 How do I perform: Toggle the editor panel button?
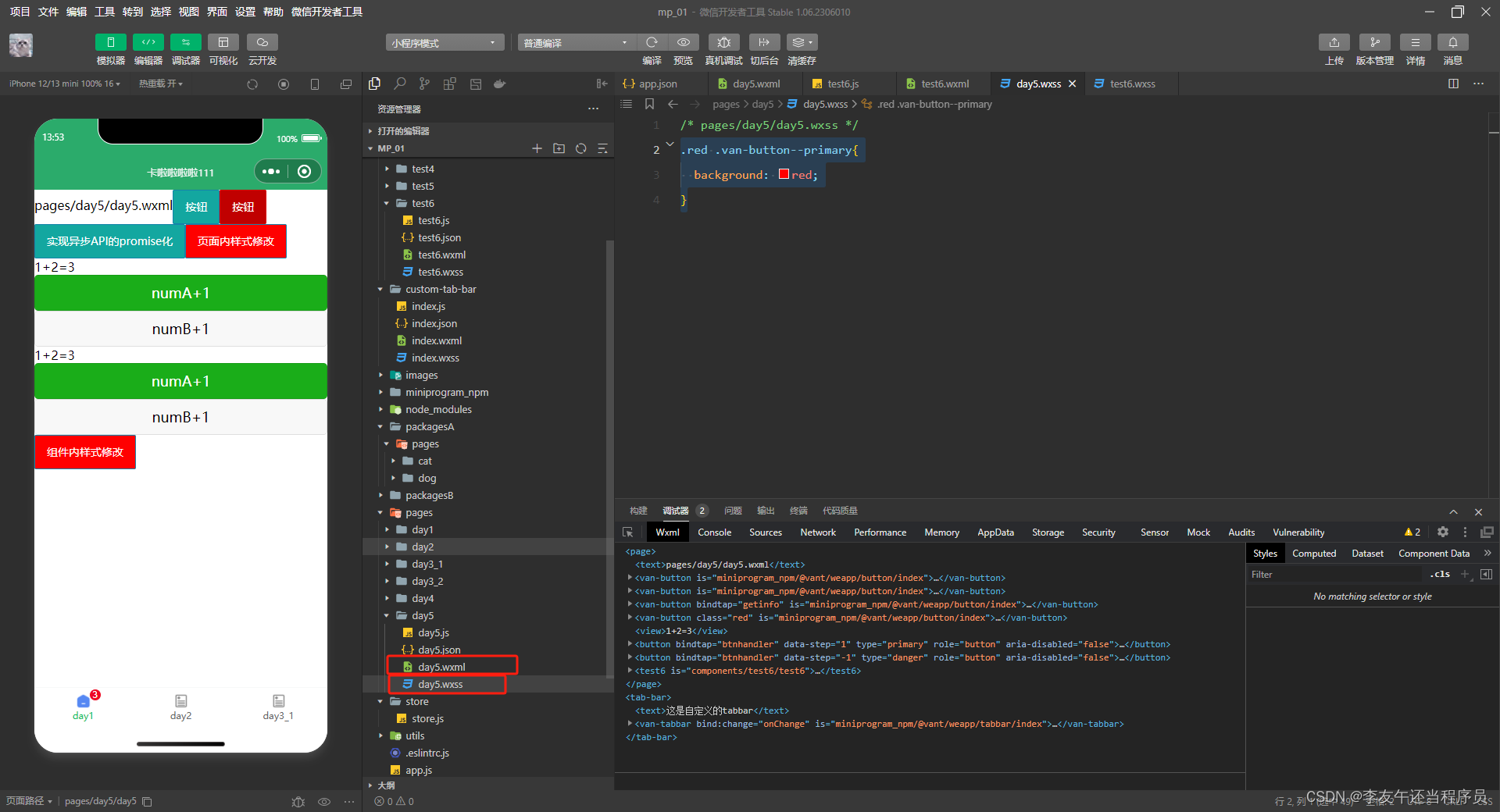148,42
